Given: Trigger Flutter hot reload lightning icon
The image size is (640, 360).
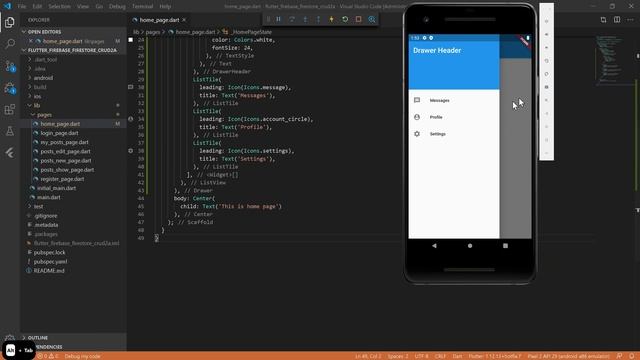Looking at the screenshot, I should click(x=331, y=19).
